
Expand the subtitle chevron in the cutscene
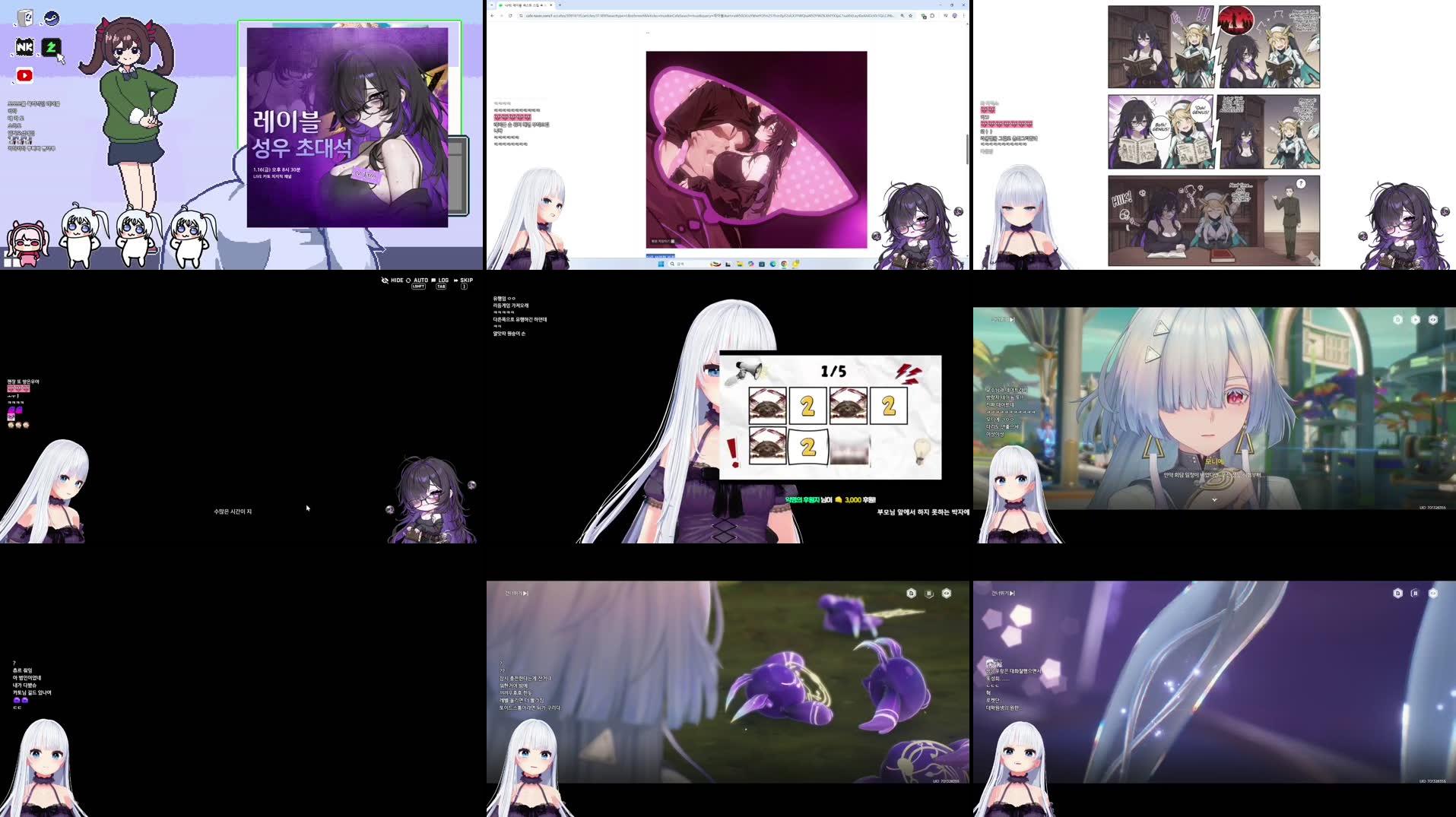pyautogui.click(x=1215, y=501)
